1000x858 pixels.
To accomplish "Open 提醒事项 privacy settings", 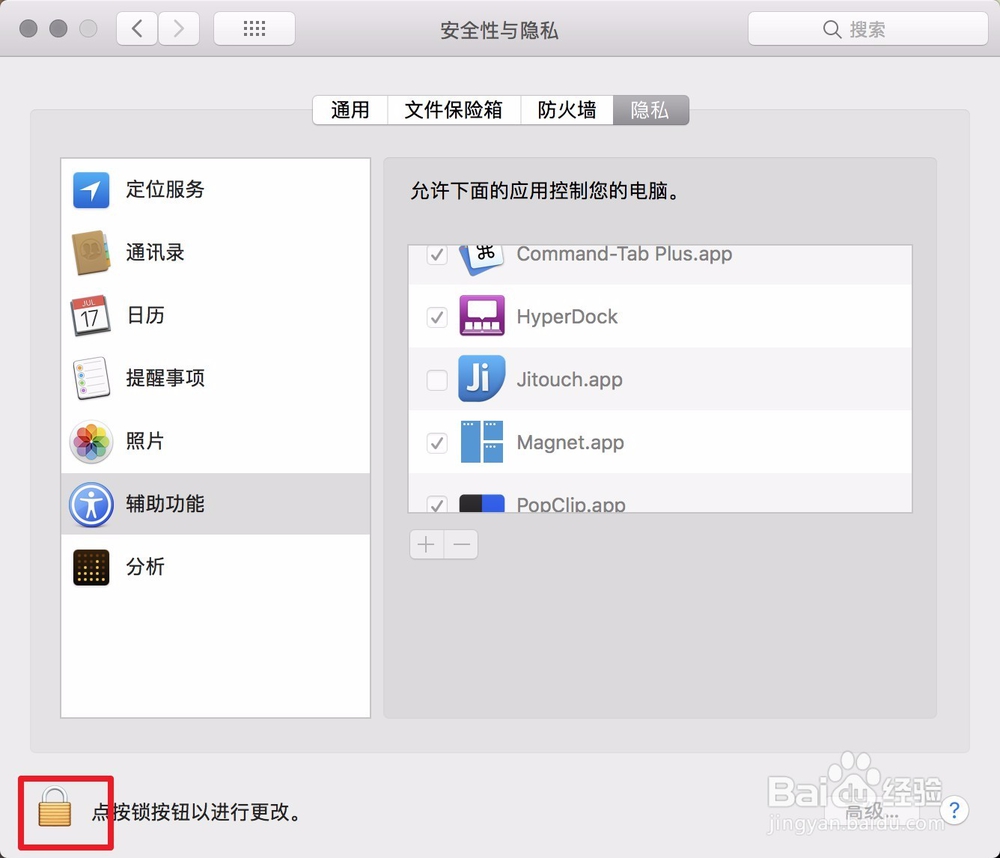I will click(x=165, y=378).
